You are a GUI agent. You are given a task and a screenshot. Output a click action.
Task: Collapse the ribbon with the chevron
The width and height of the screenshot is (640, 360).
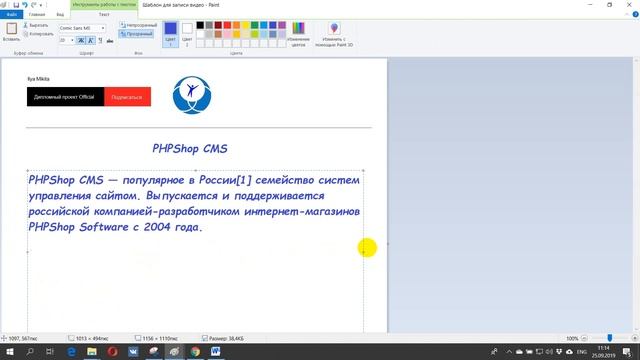[x=627, y=14]
